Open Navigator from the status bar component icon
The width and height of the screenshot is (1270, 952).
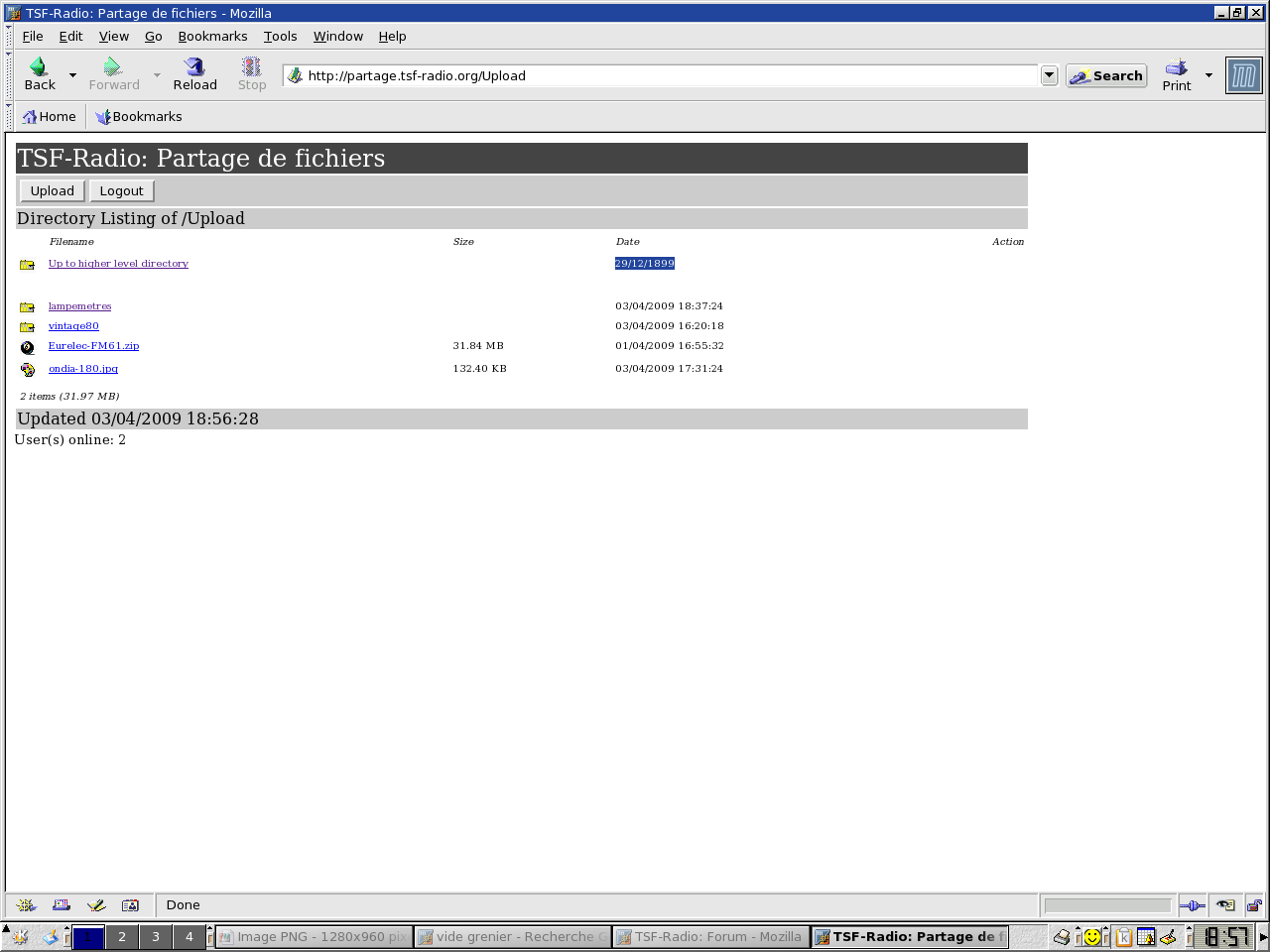(x=27, y=904)
